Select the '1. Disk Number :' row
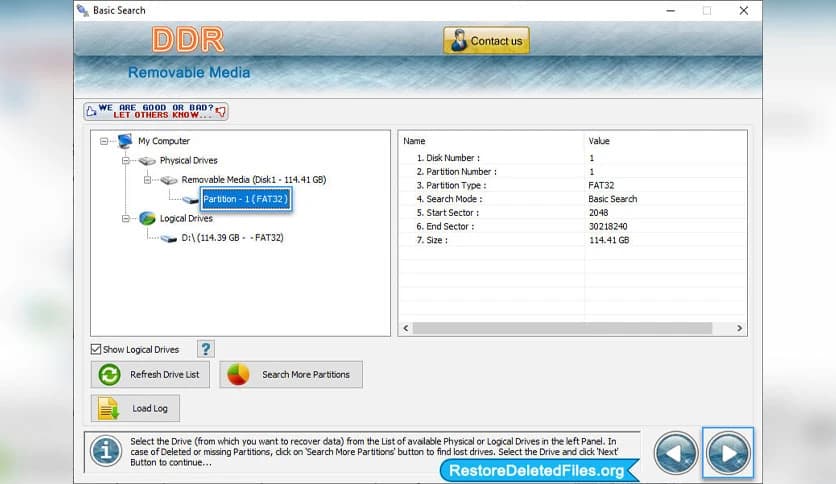The width and height of the screenshot is (836, 484). (573, 158)
